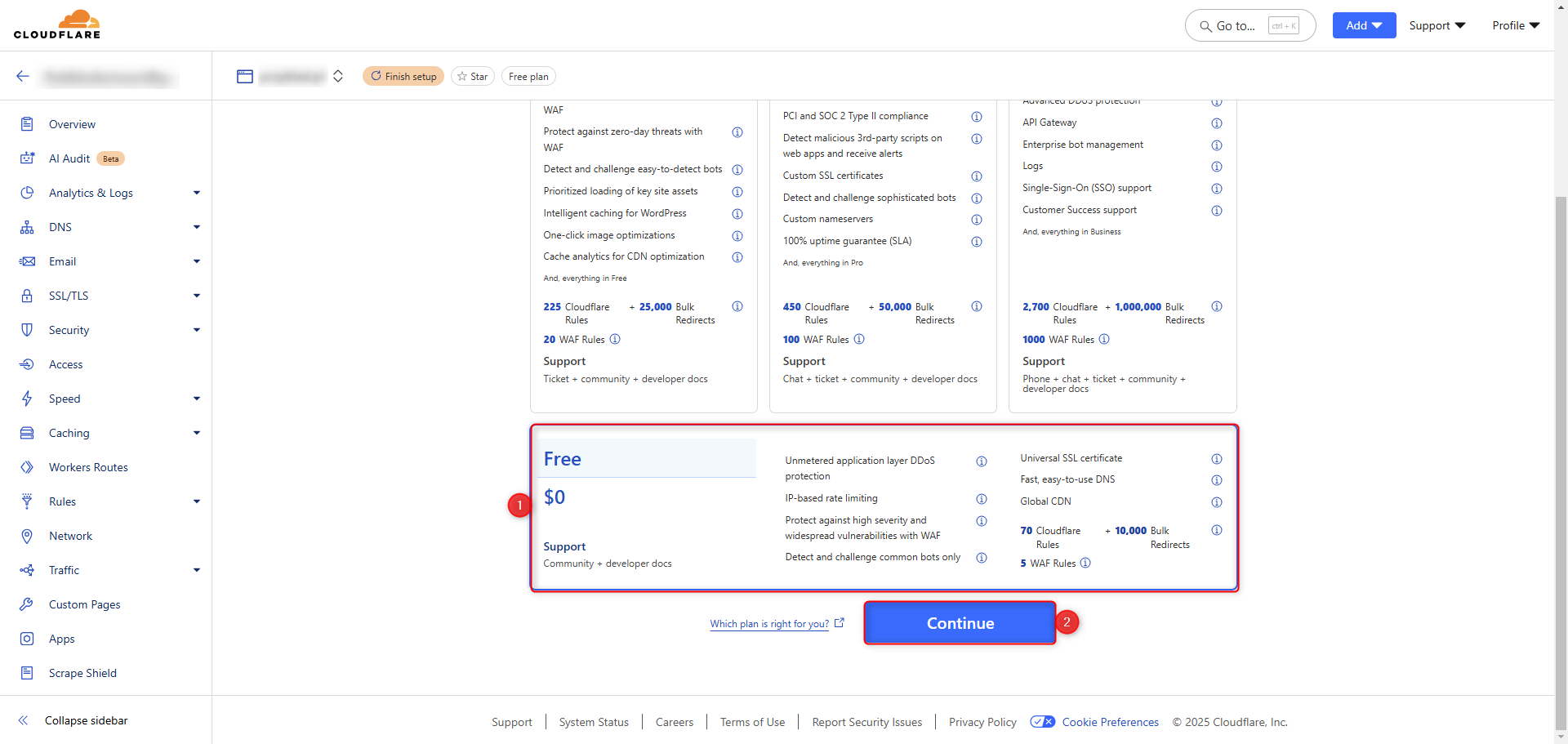The width and height of the screenshot is (1568, 744).
Task: Click info icon for Universal SSL certificate
Action: pos(1217,459)
